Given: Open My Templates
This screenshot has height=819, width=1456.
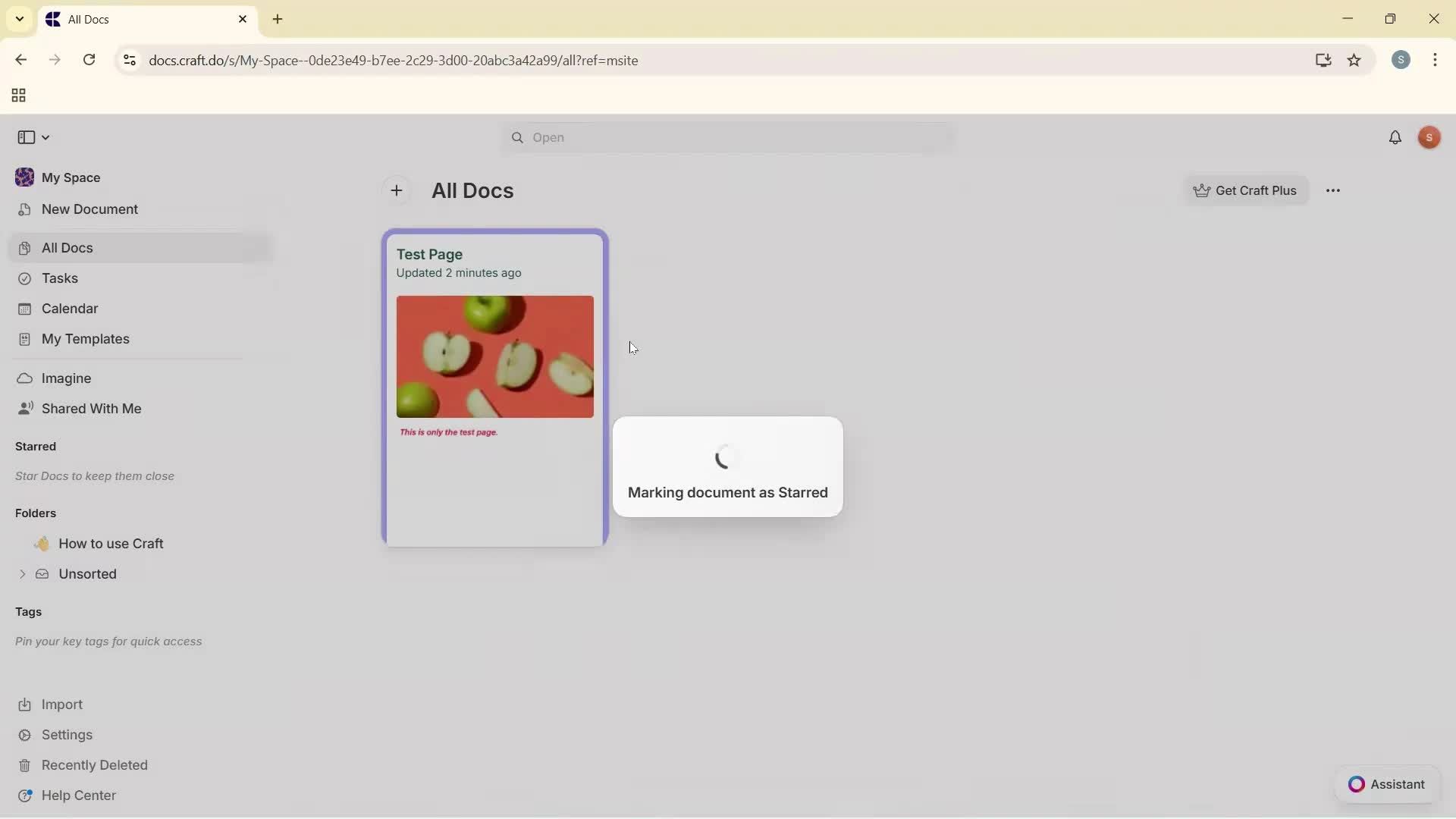Looking at the screenshot, I should pyautogui.click(x=84, y=339).
